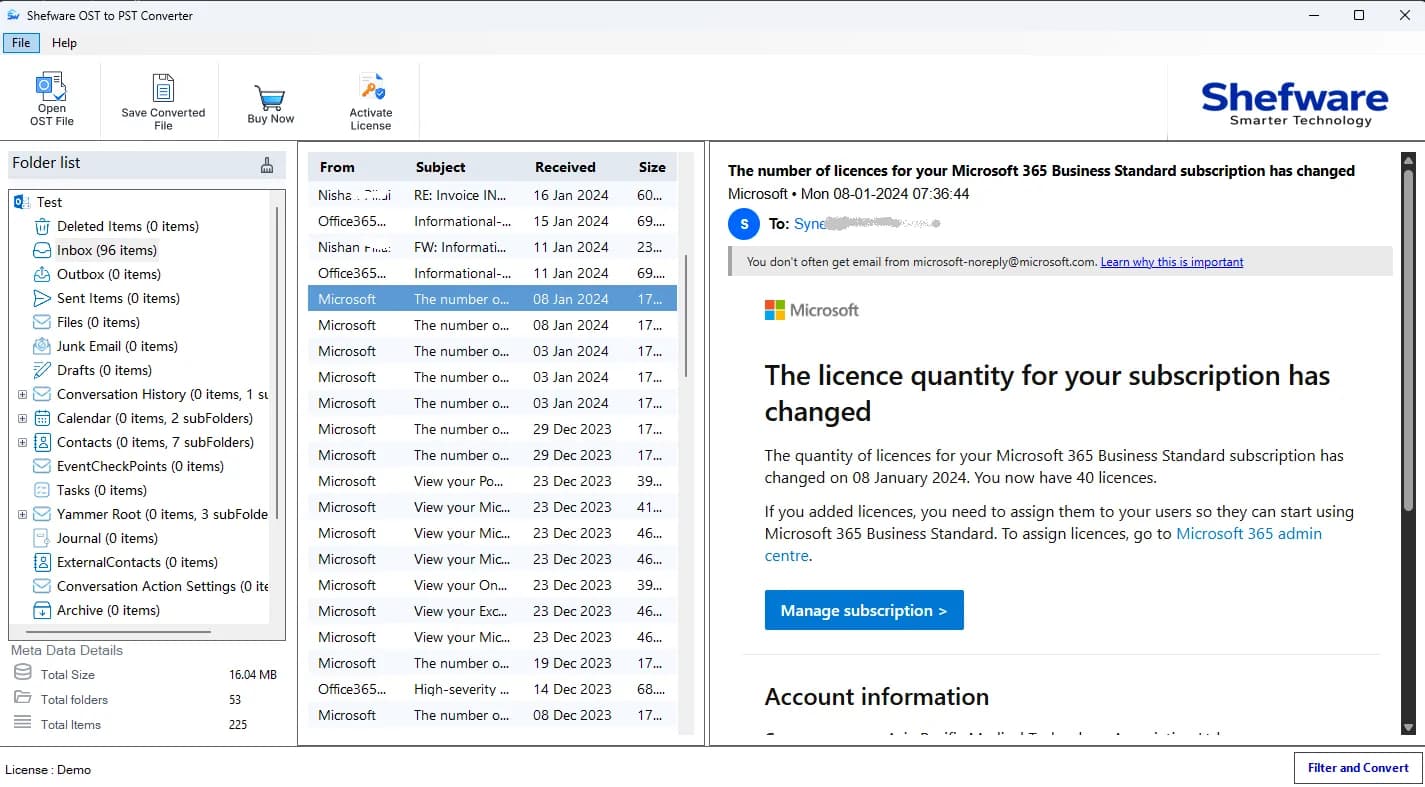The height and width of the screenshot is (787, 1425).
Task: Open the Help menu
Action: 64,43
